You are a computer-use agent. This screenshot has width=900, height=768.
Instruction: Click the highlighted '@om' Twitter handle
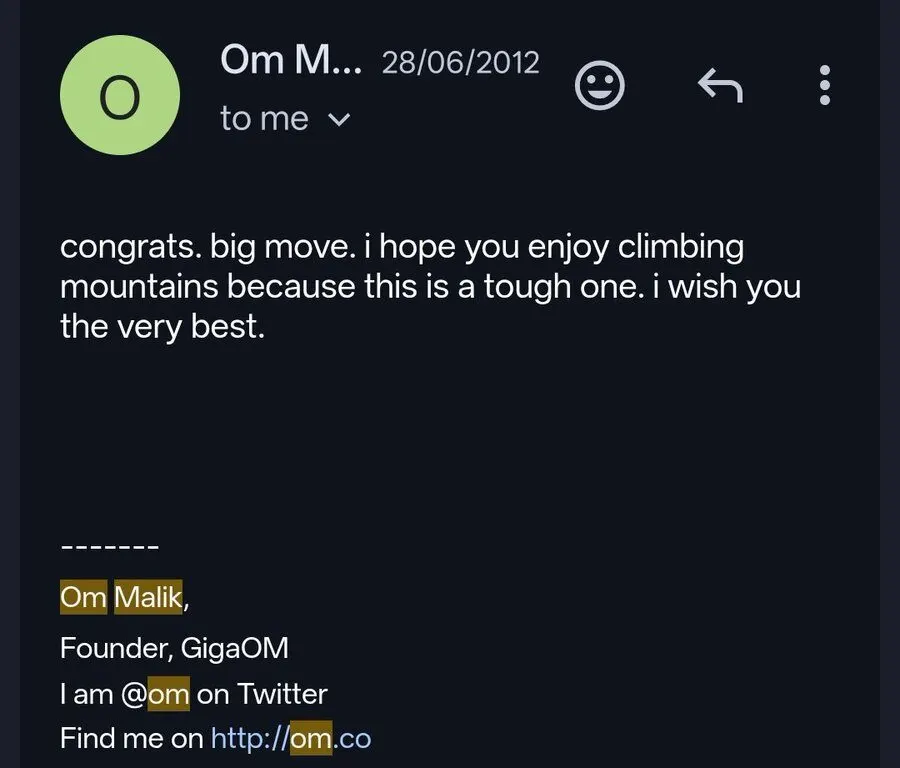(155, 694)
